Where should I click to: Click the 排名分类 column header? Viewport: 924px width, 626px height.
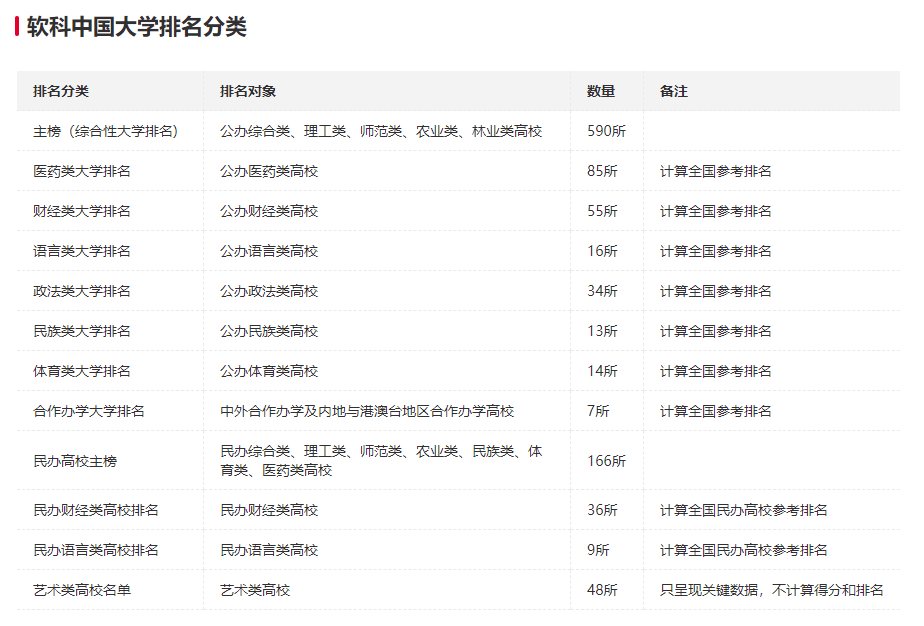click(55, 90)
